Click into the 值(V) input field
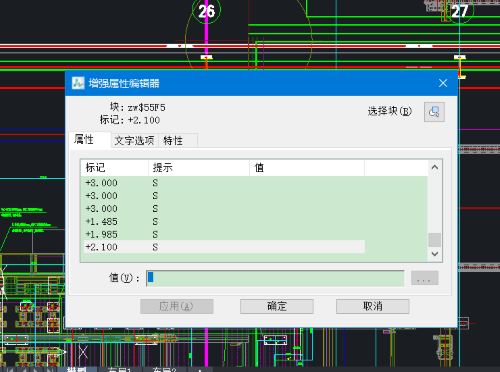 click(x=275, y=278)
